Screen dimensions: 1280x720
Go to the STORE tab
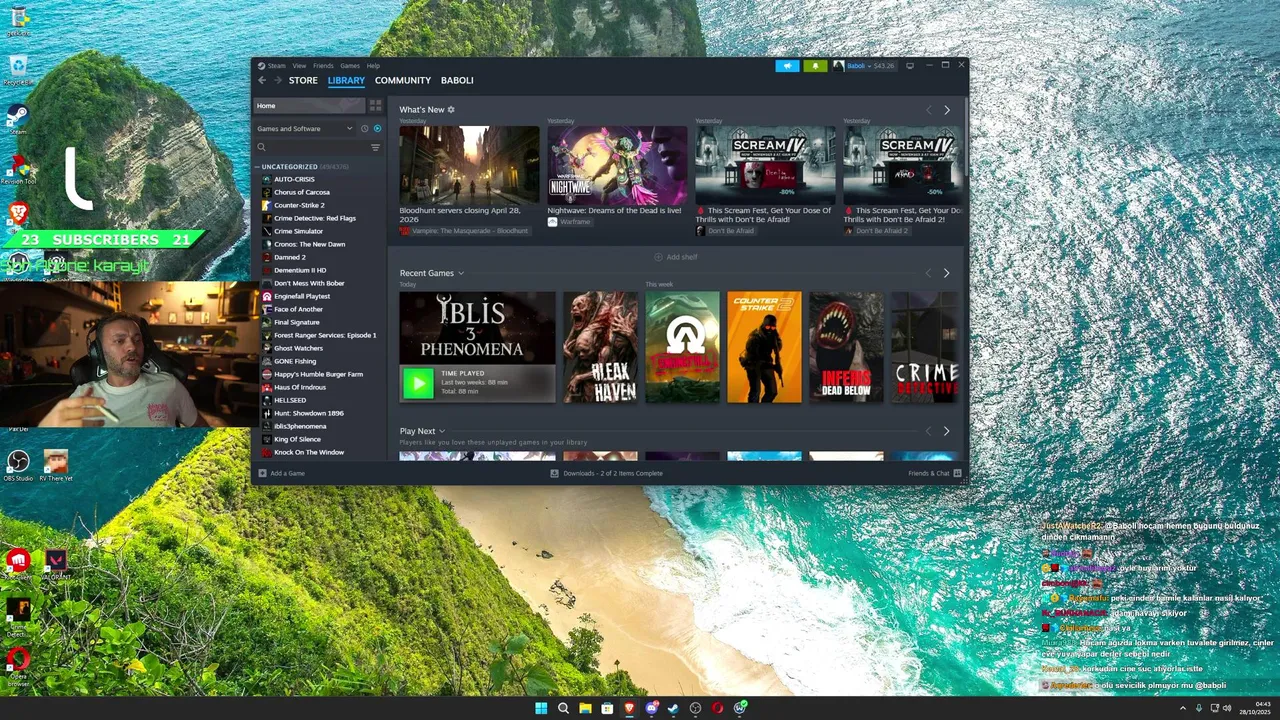click(303, 80)
